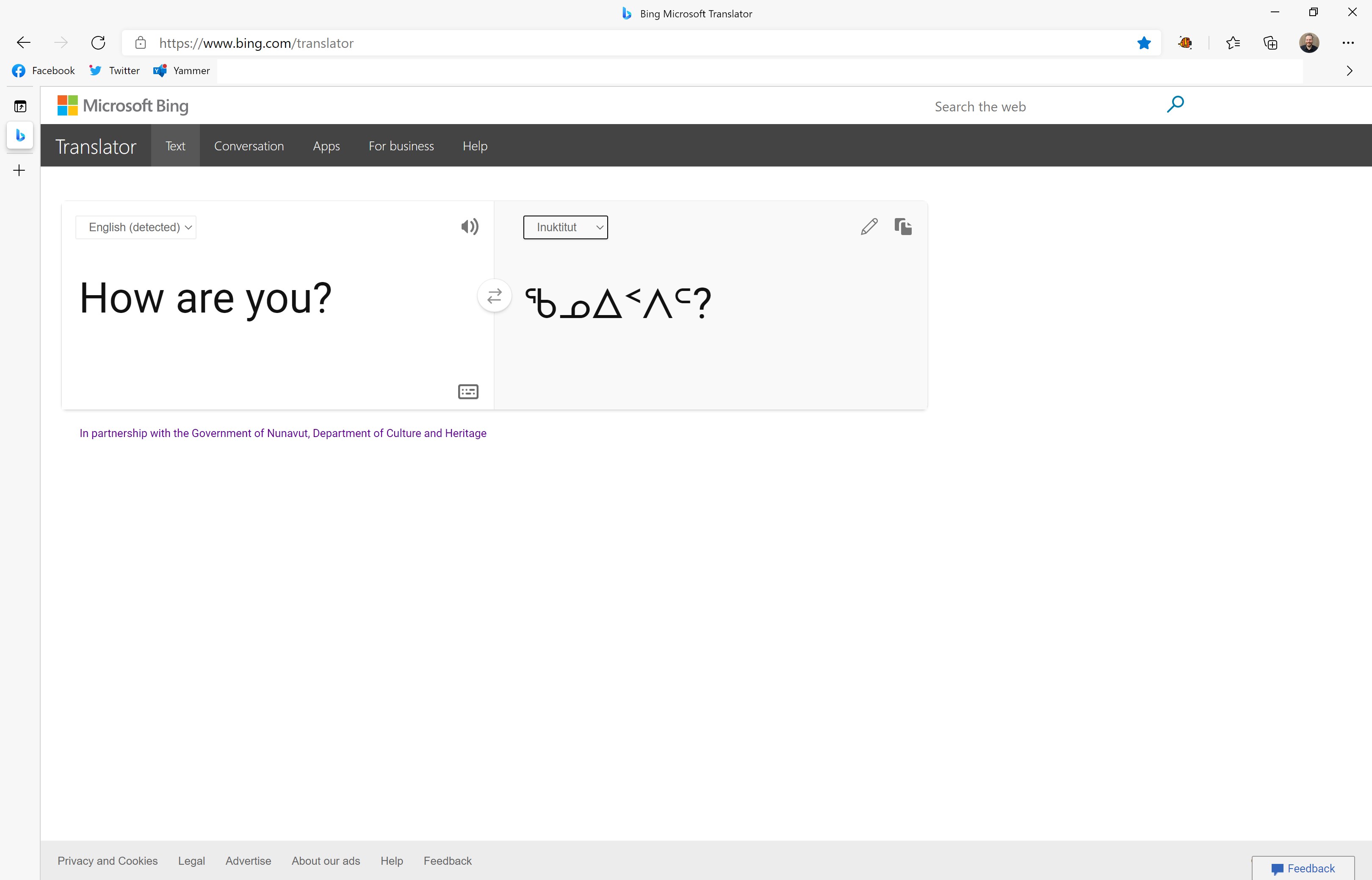
Task: Open the Government of Nunavut partnership link
Action: click(x=283, y=433)
